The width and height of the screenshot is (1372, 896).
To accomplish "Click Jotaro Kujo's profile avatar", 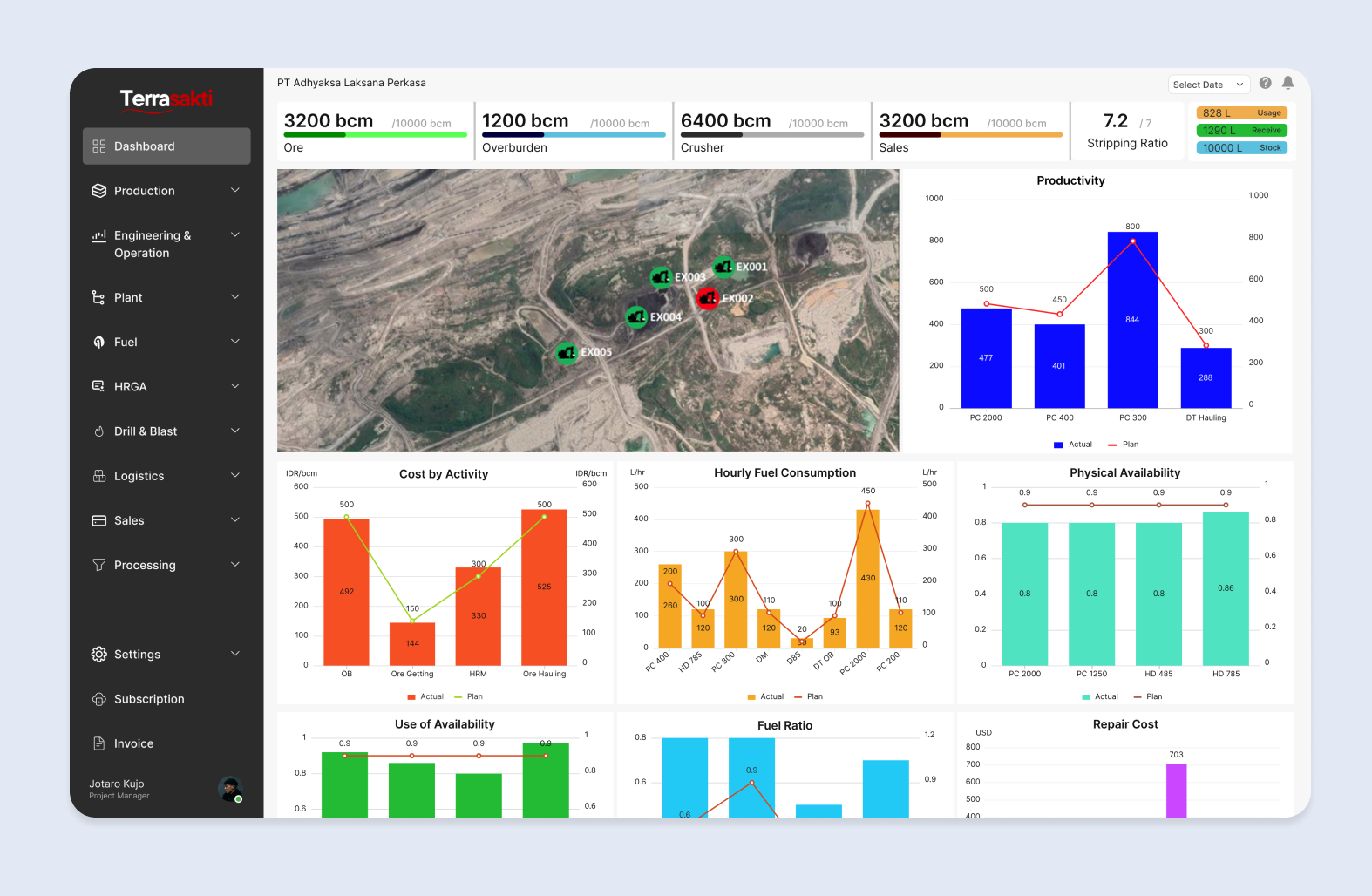I will (229, 789).
